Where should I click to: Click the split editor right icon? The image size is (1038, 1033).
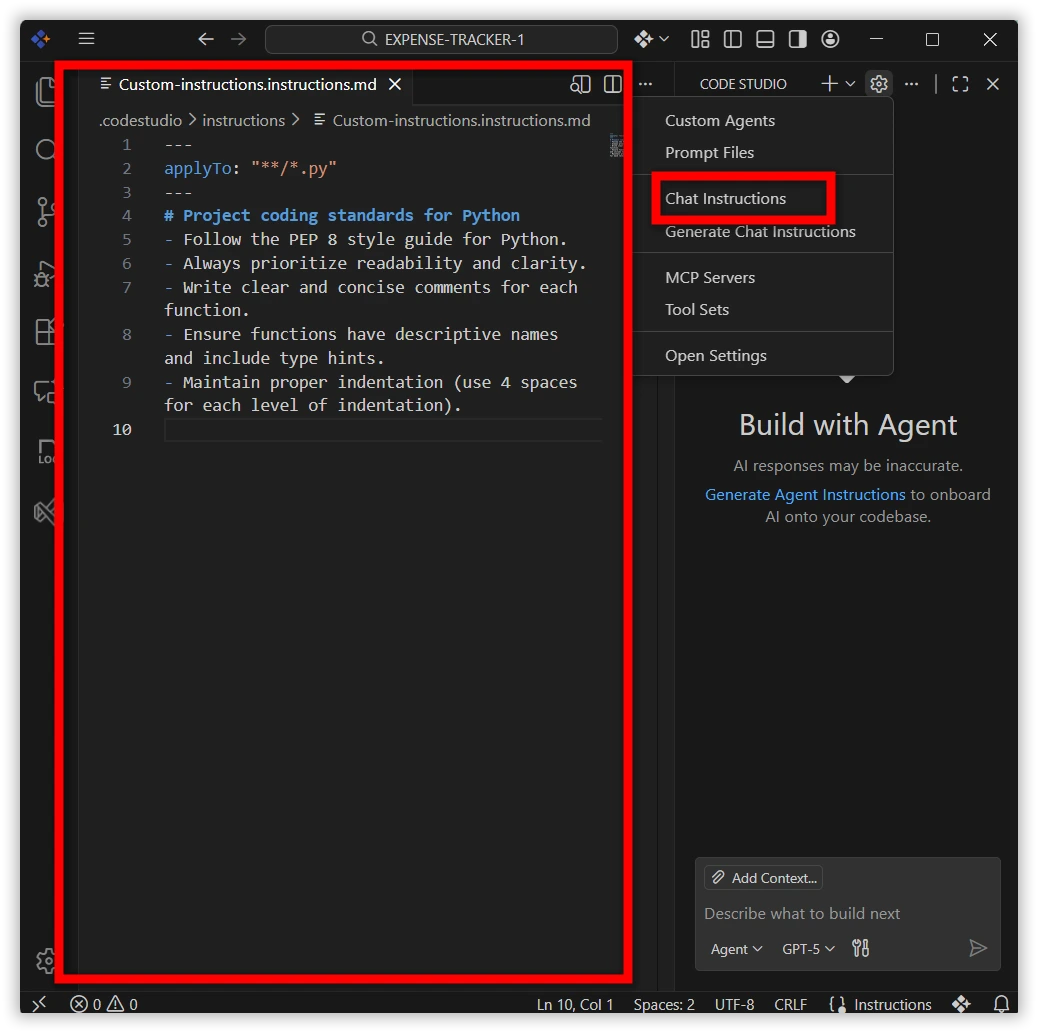tap(612, 84)
